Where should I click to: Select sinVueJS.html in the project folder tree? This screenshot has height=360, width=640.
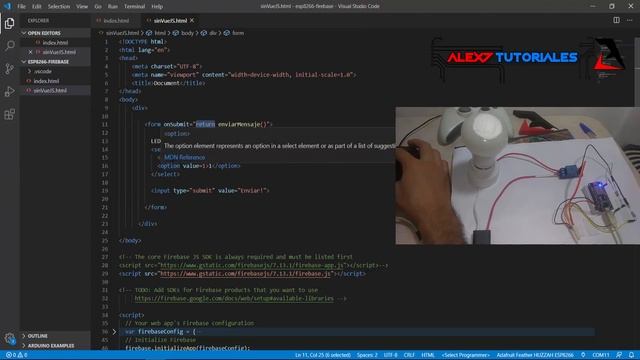(x=50, y=91)
